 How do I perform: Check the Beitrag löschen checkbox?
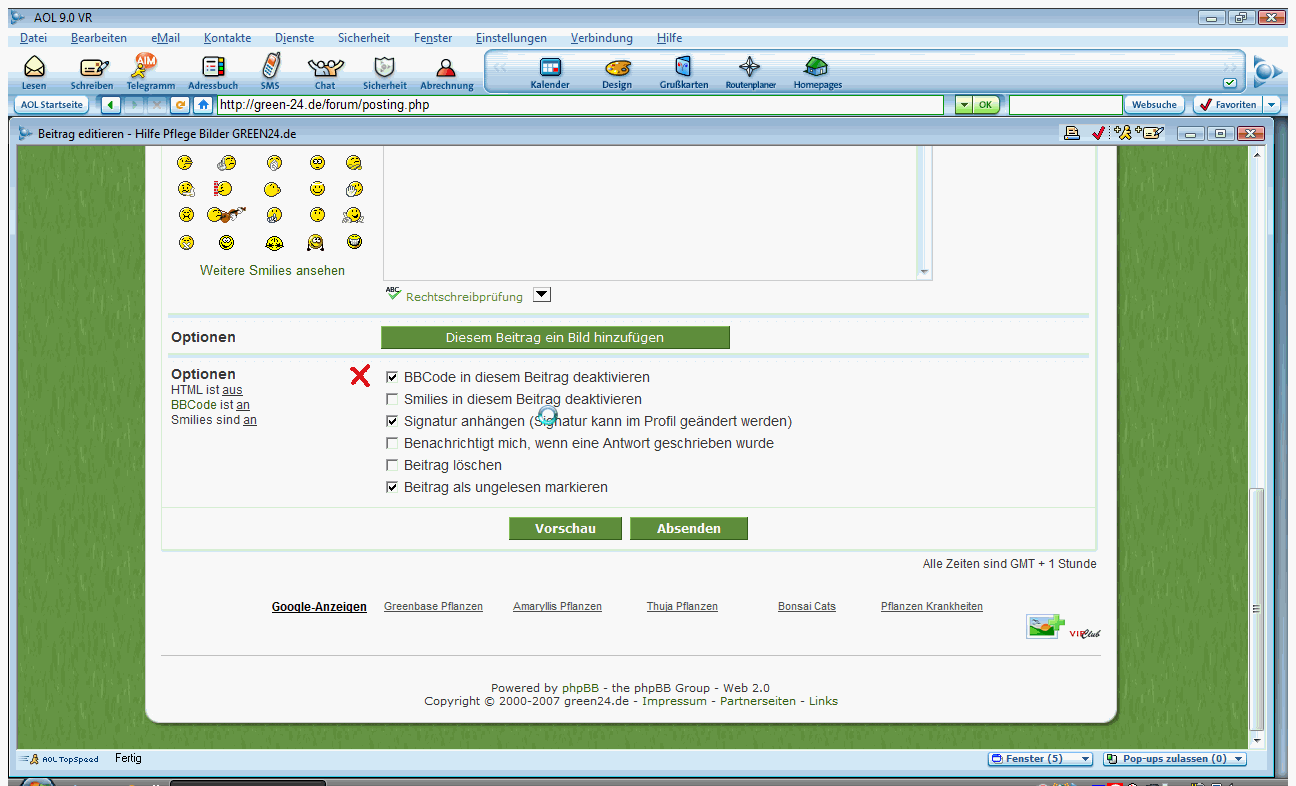coord(393,466)
